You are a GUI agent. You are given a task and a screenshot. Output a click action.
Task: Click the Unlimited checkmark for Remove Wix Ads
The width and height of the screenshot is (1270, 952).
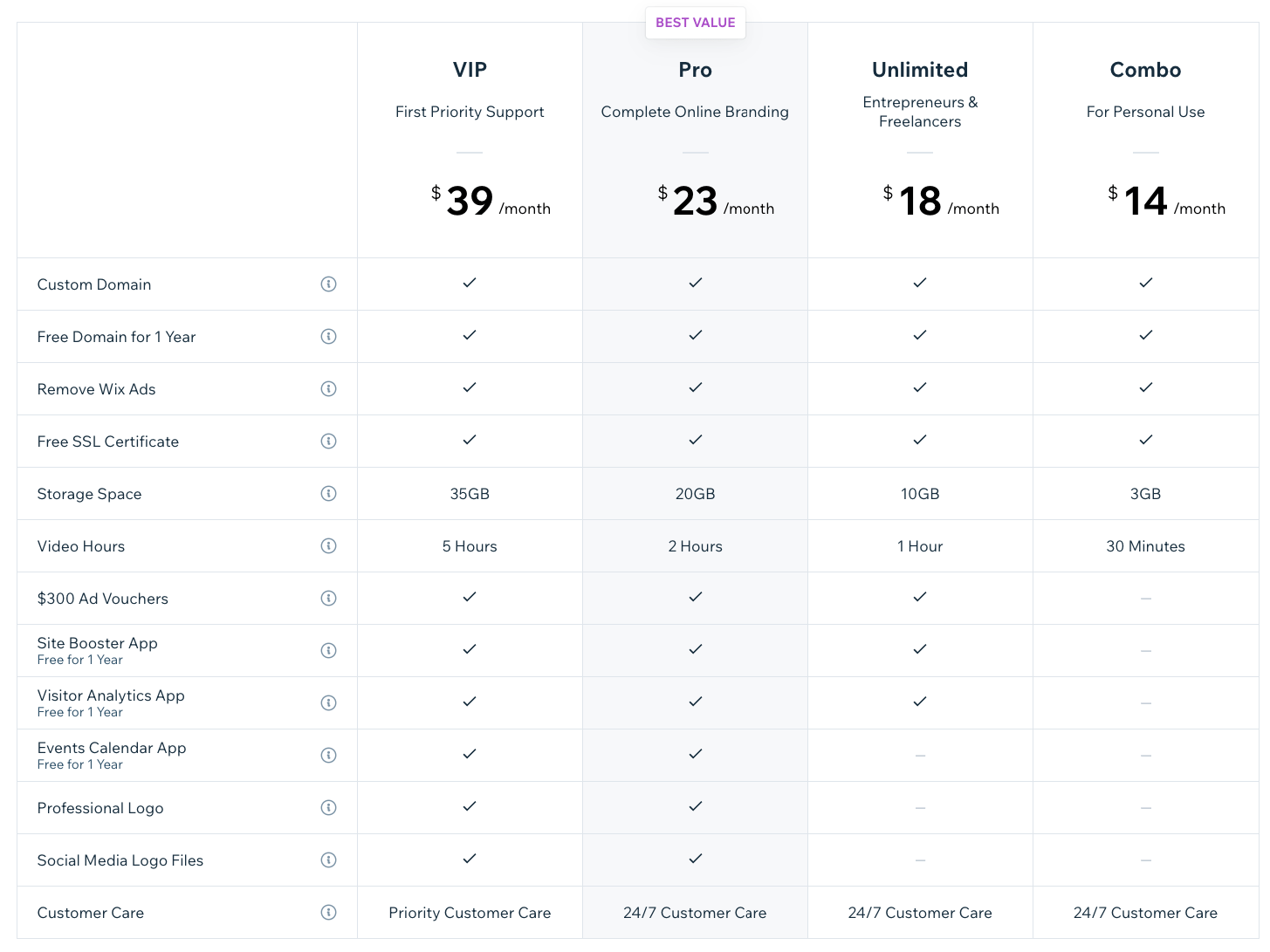(x=920, y=388)
